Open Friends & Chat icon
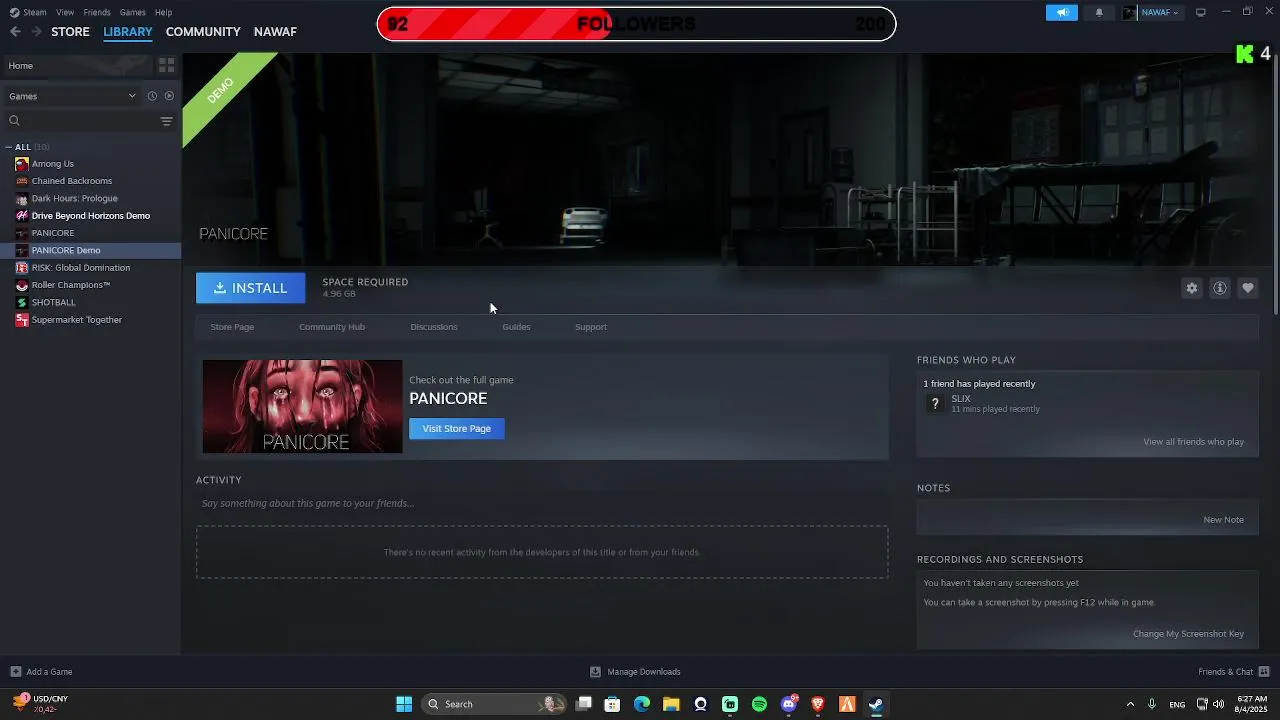The width and height of the screenshot is (1280, 720). point(1264,672)
